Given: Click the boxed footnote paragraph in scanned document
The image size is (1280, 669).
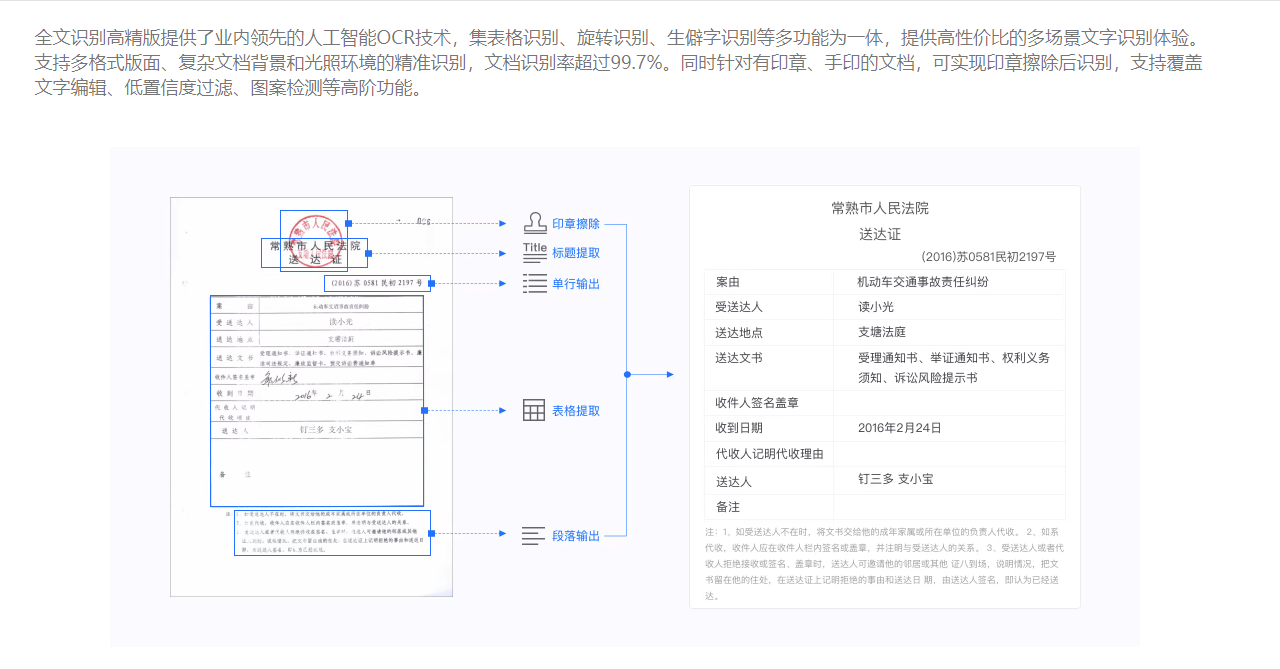Looking at the screenshot, I should point(332,532).
